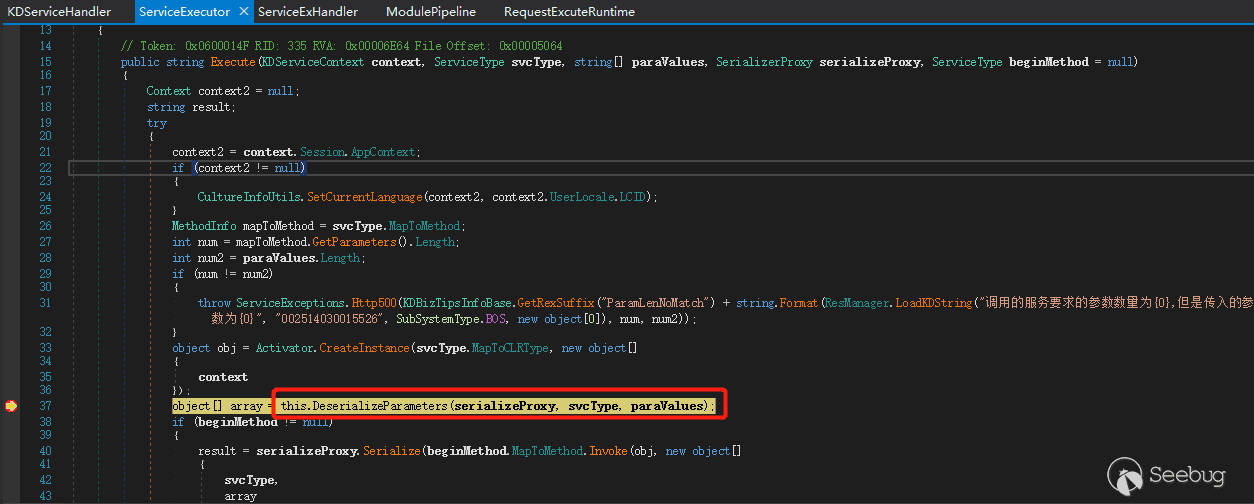Open the ServiceExHandler tab
The image size is (1254, 504).
pyautogui.click(x=308, y=12)
